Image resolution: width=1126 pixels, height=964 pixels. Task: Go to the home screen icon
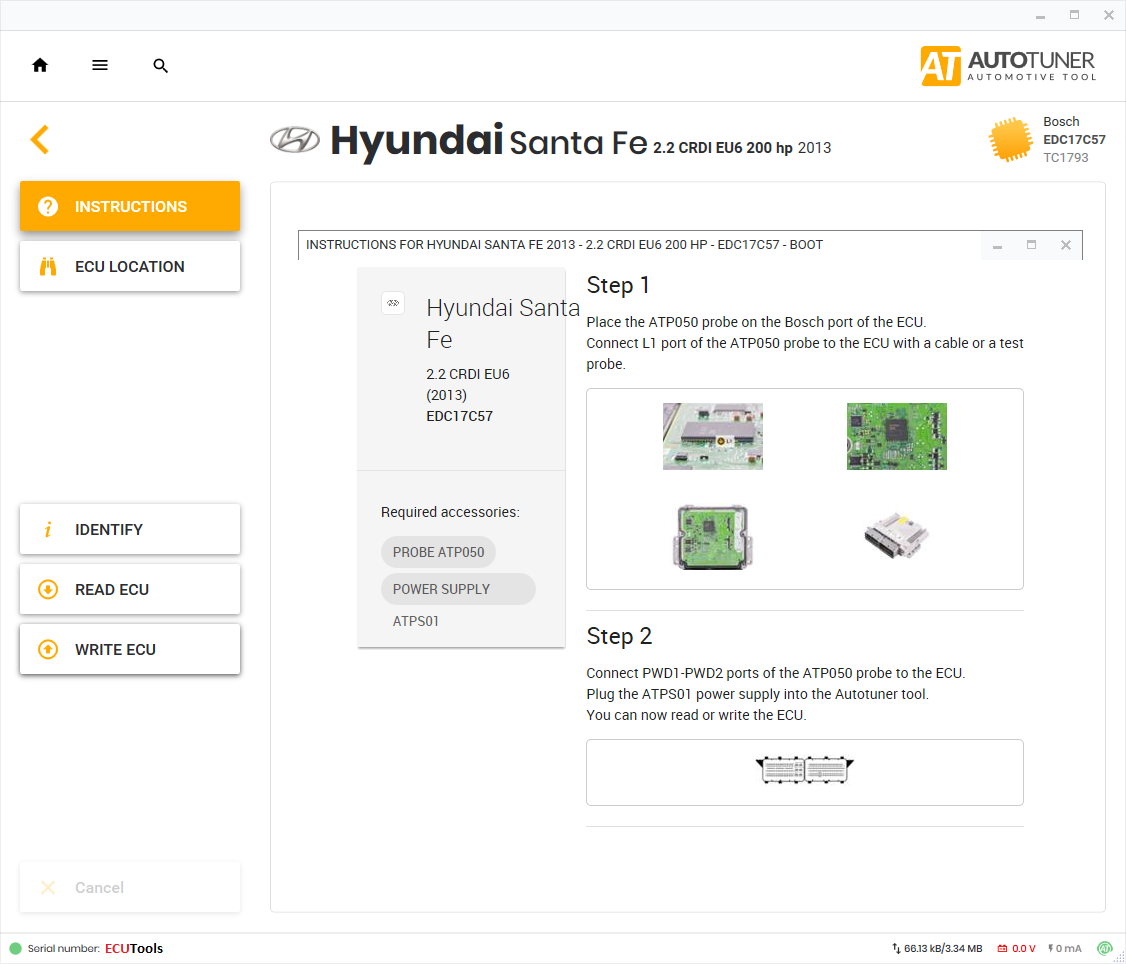click(40, 65)
